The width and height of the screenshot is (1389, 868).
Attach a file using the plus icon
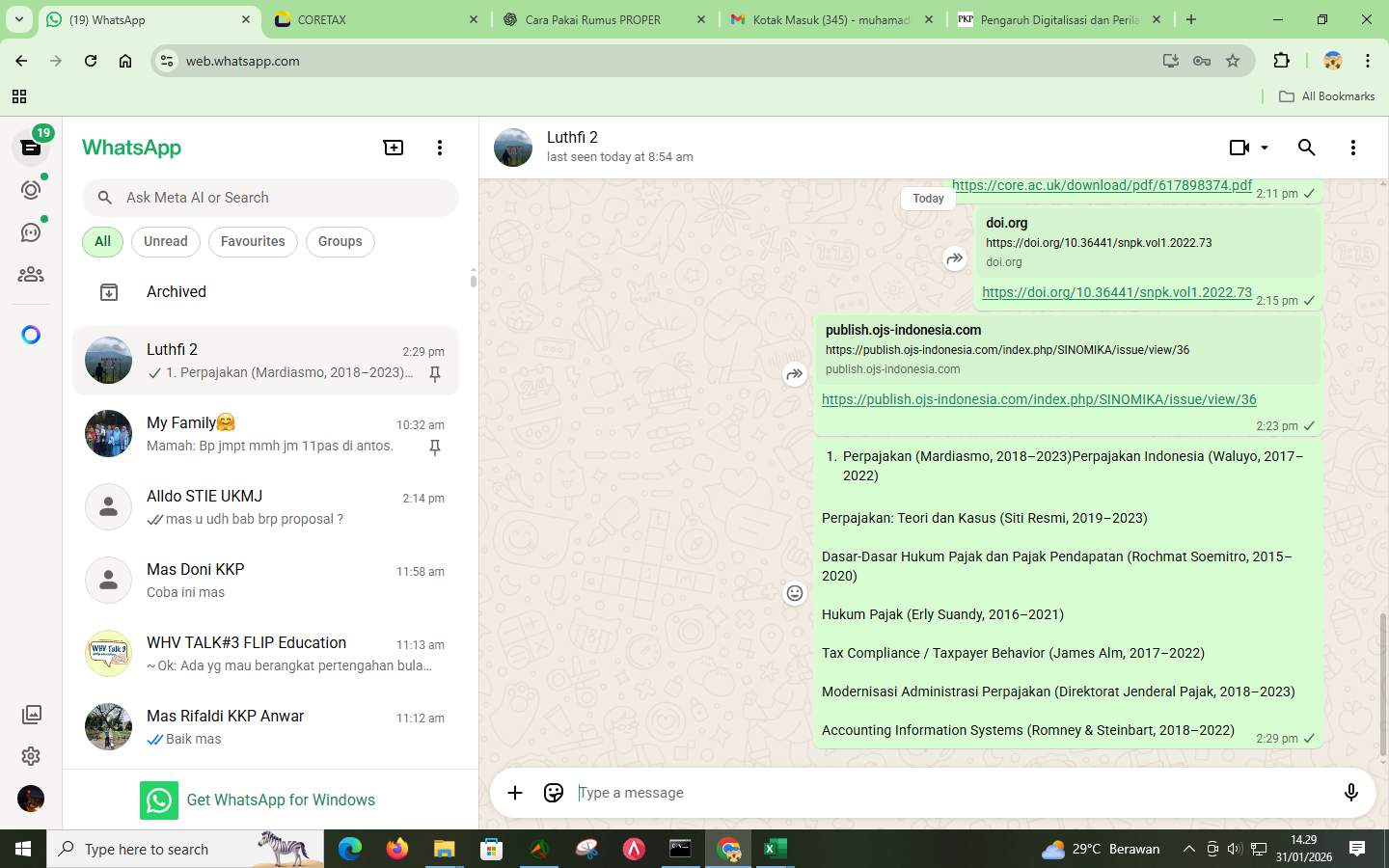515,793
